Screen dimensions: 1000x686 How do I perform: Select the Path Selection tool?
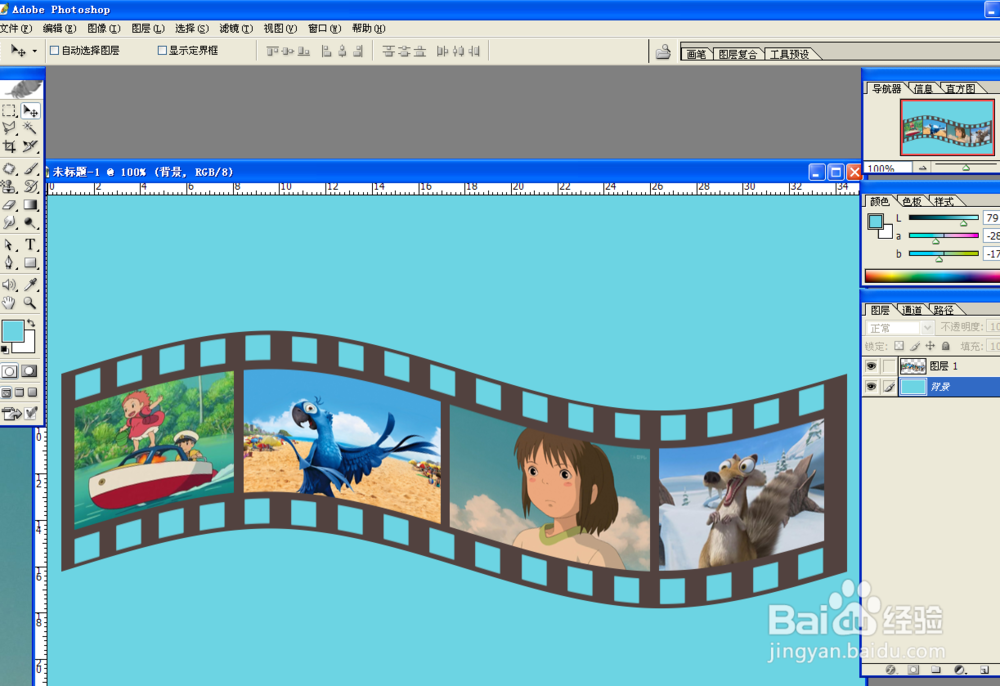click(x=9, y=245)
